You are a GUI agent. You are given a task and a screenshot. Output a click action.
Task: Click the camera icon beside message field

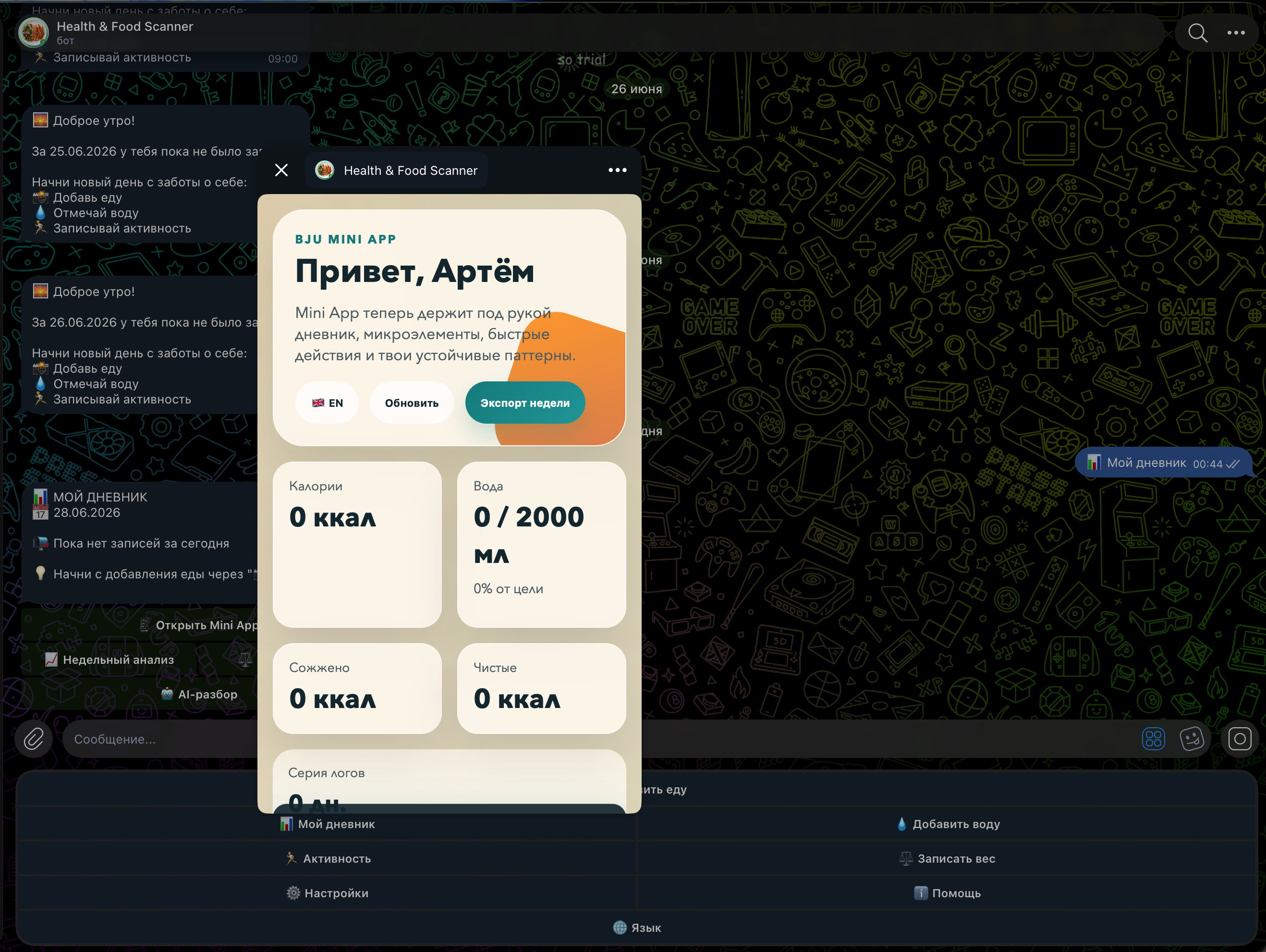point(1239,738)
